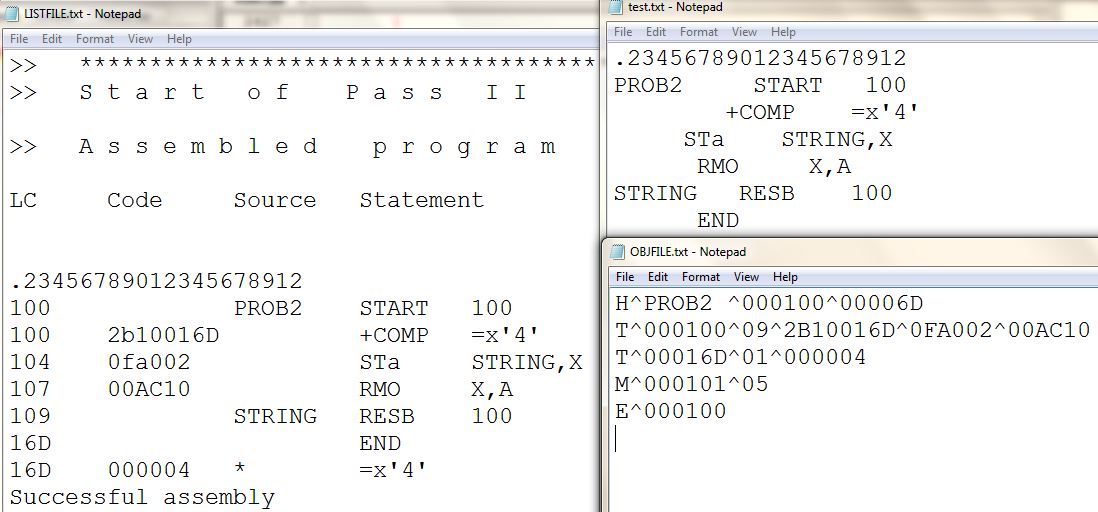Click location counter '109' in LISTFILE
The height and width of the screenshot is (512, 1098).
(x=30, y=416)
